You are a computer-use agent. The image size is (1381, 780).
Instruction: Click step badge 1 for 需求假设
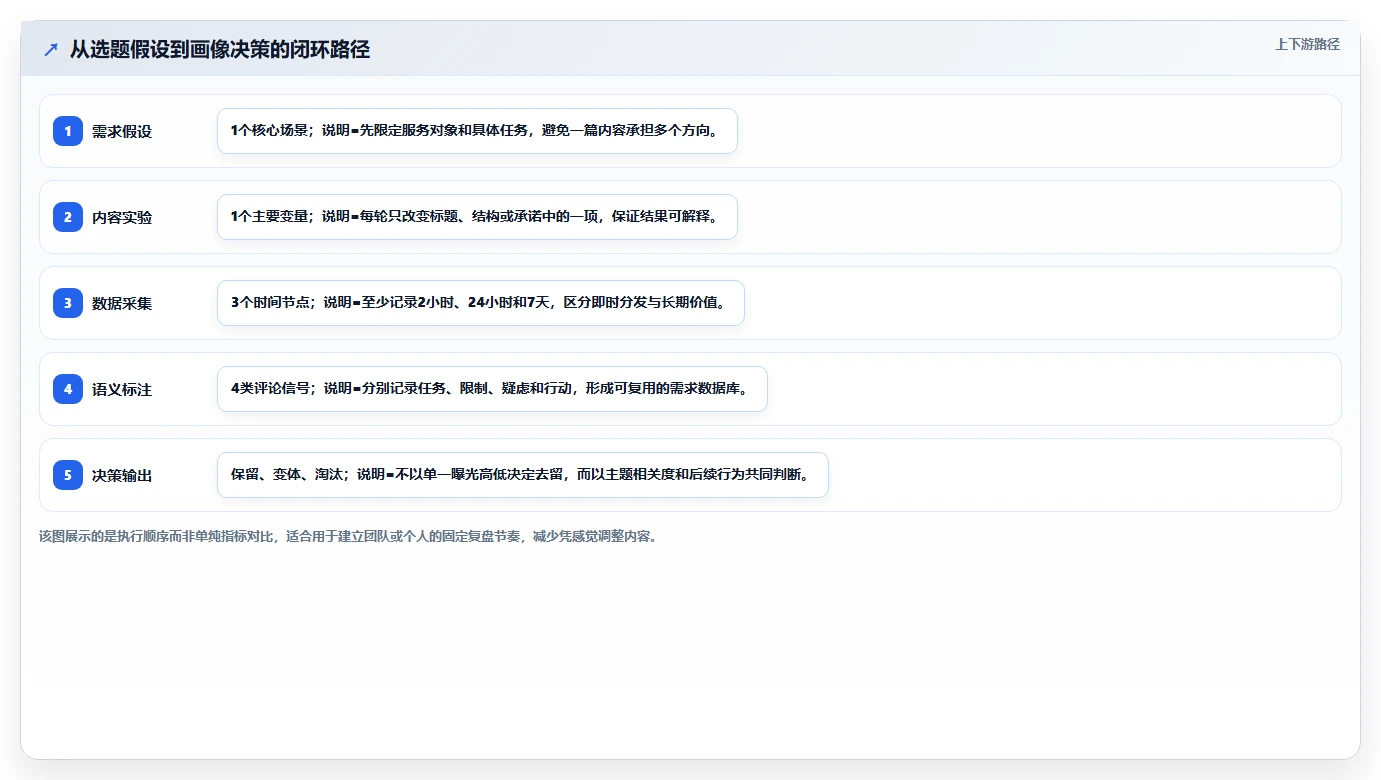pyautogui.click(x=68, y=131)
